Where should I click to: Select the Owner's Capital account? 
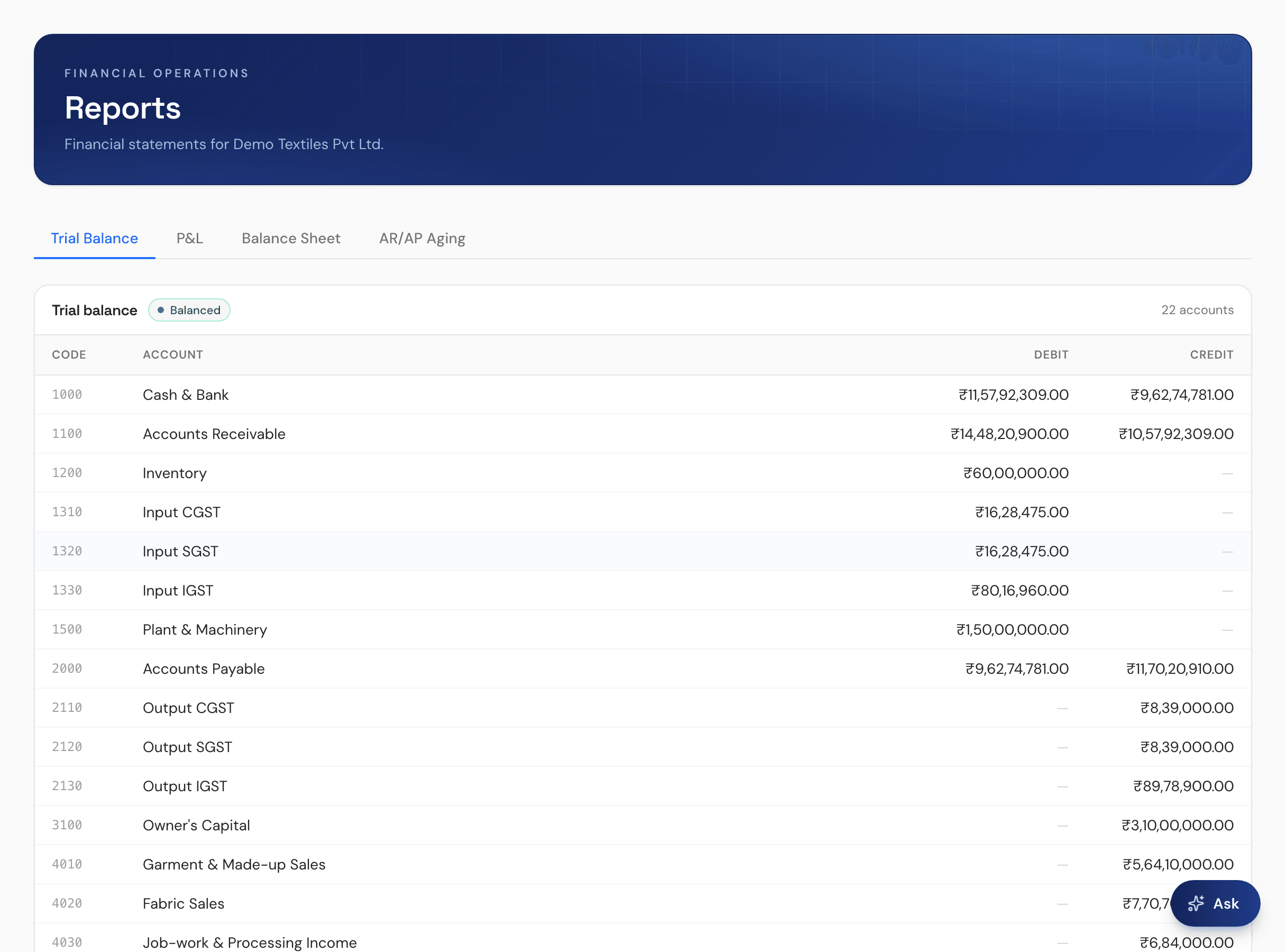(197, 826)
